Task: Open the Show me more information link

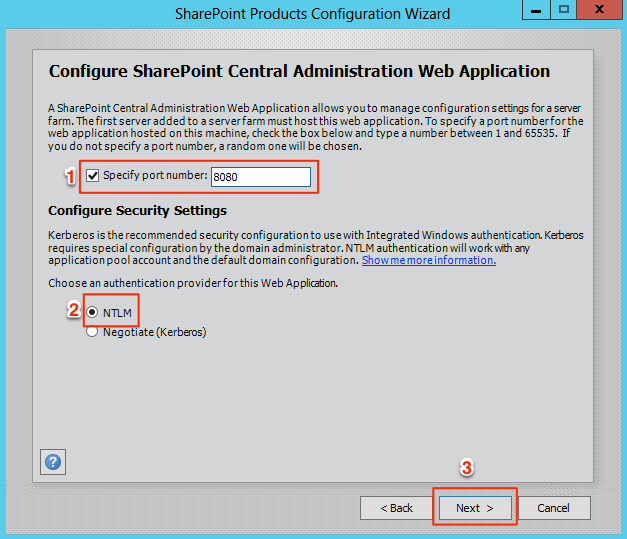Action: click(x=429, y=260)
